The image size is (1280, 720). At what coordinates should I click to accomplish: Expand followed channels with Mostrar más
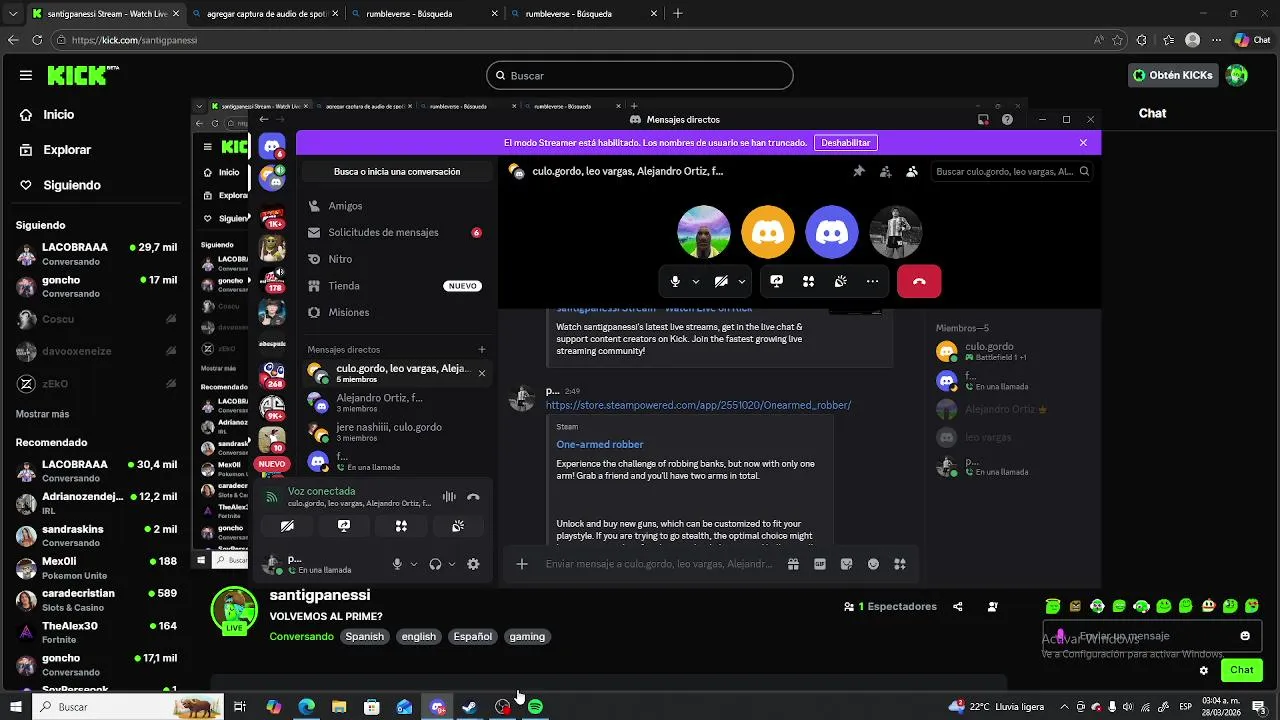tap(43, 414)
